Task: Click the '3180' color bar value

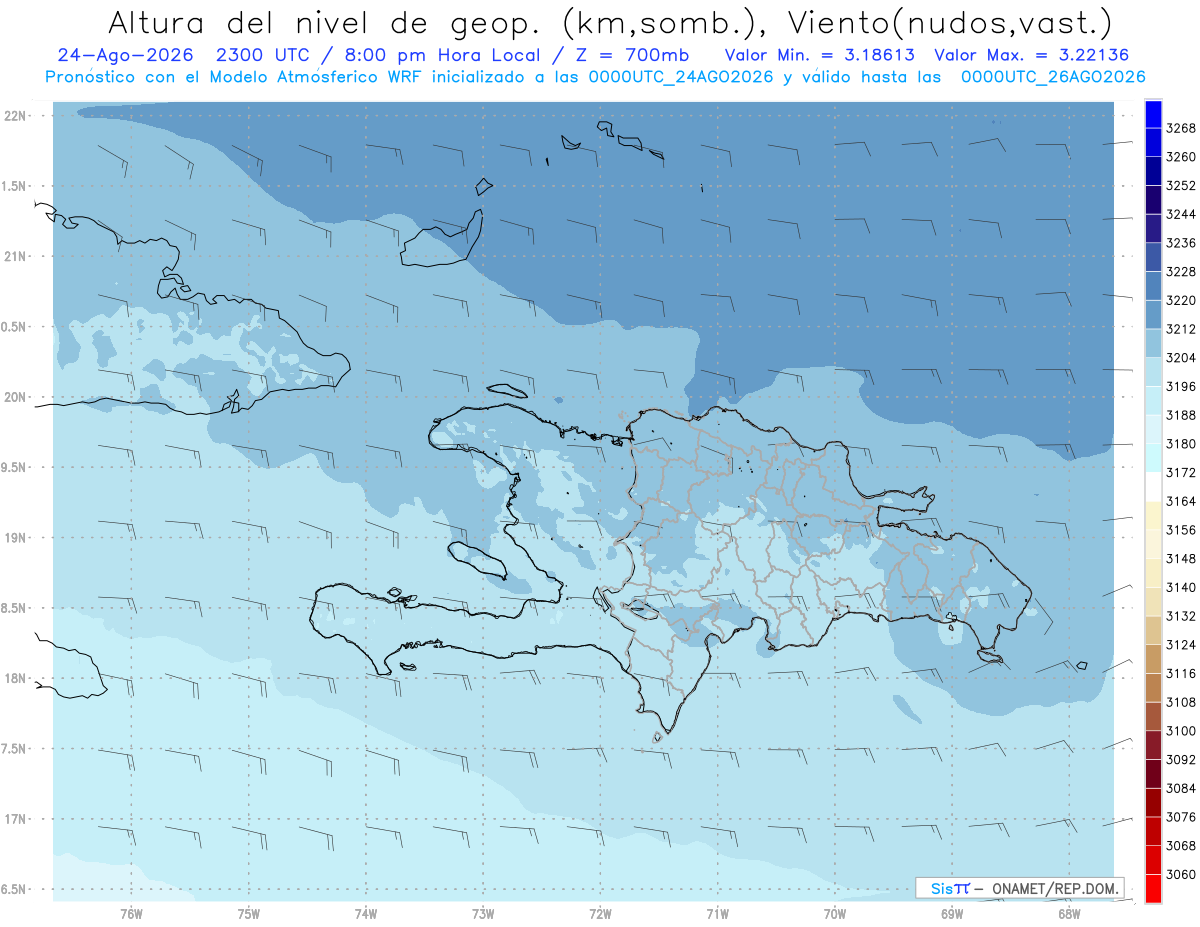Action: pos(1181,444)
